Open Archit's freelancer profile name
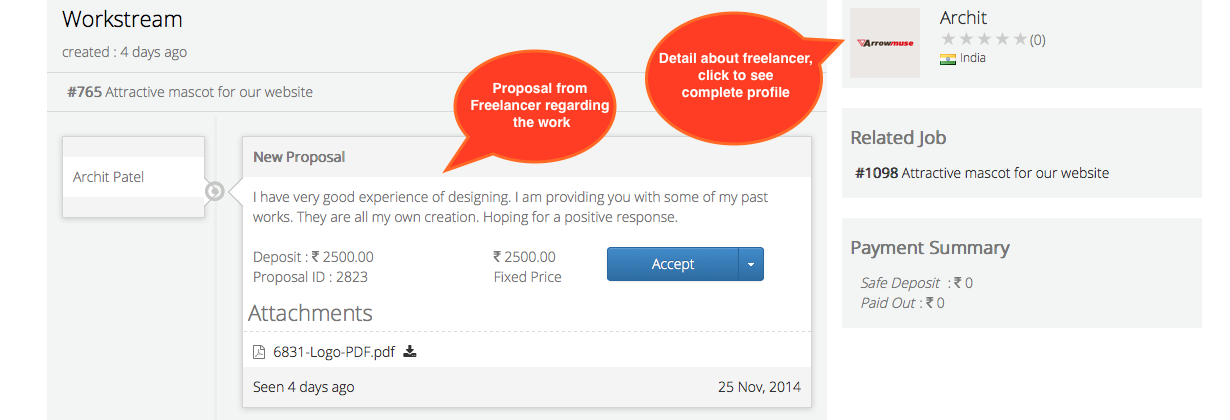Viewport: 1230px width, 420px height. pos(963,17)
